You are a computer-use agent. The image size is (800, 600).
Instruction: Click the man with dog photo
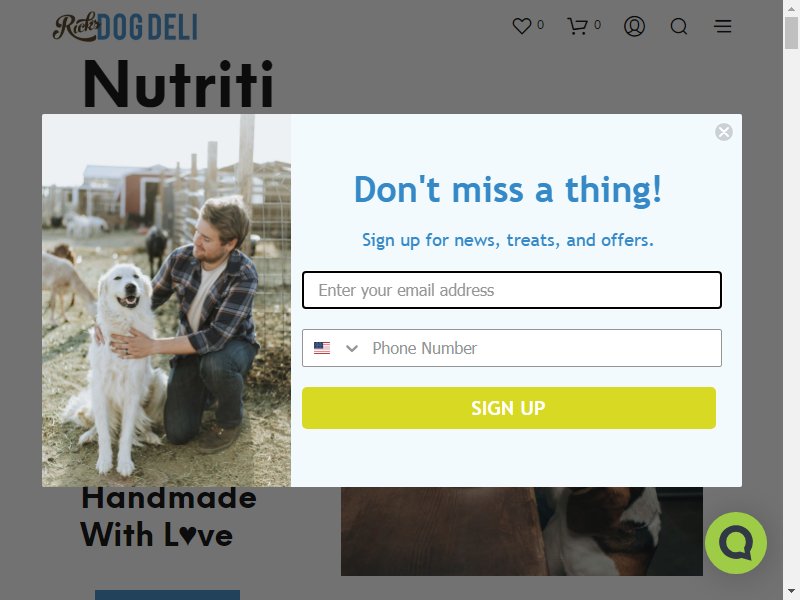coord(166,301)
